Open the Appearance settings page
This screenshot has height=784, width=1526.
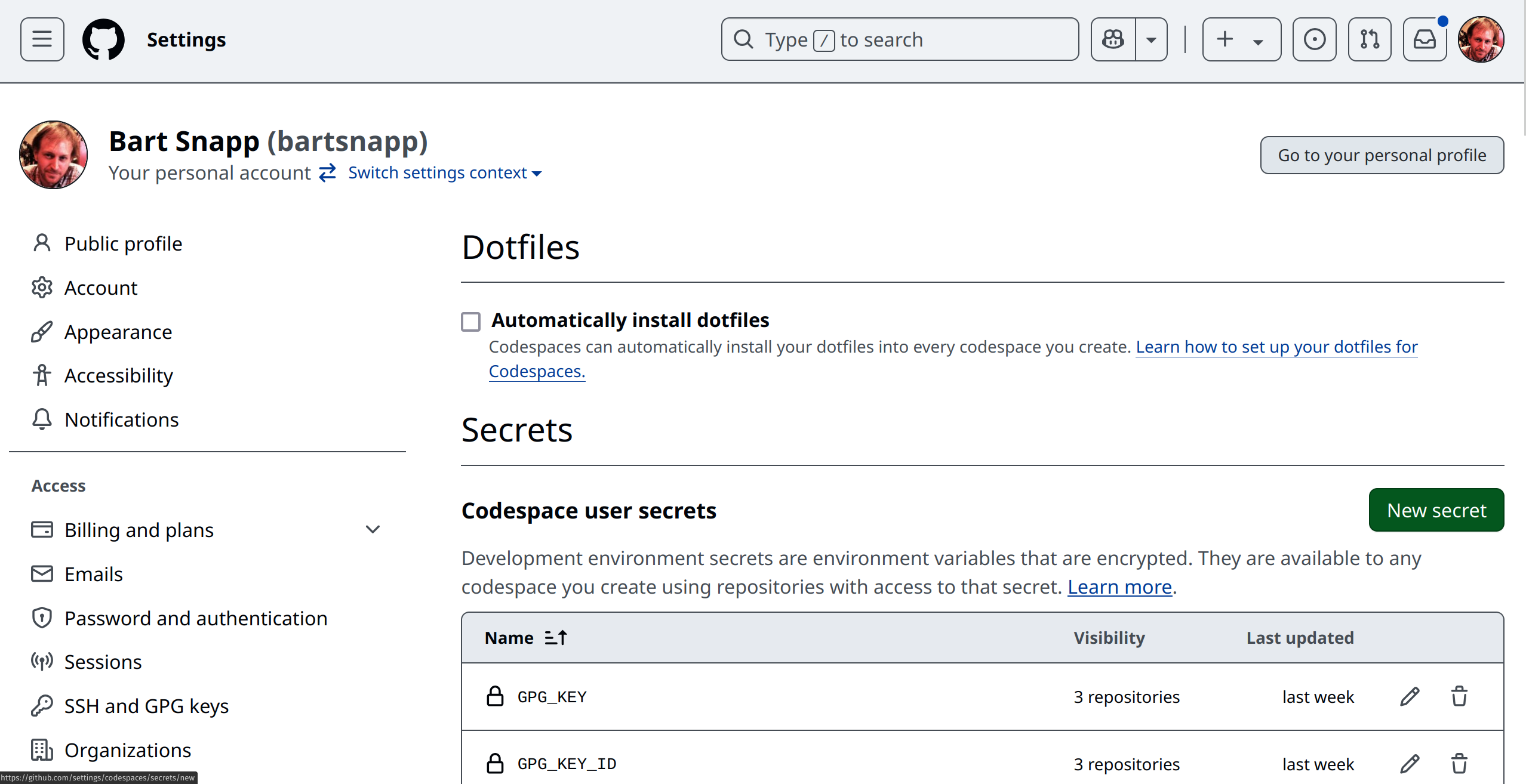tap(118, 332)
